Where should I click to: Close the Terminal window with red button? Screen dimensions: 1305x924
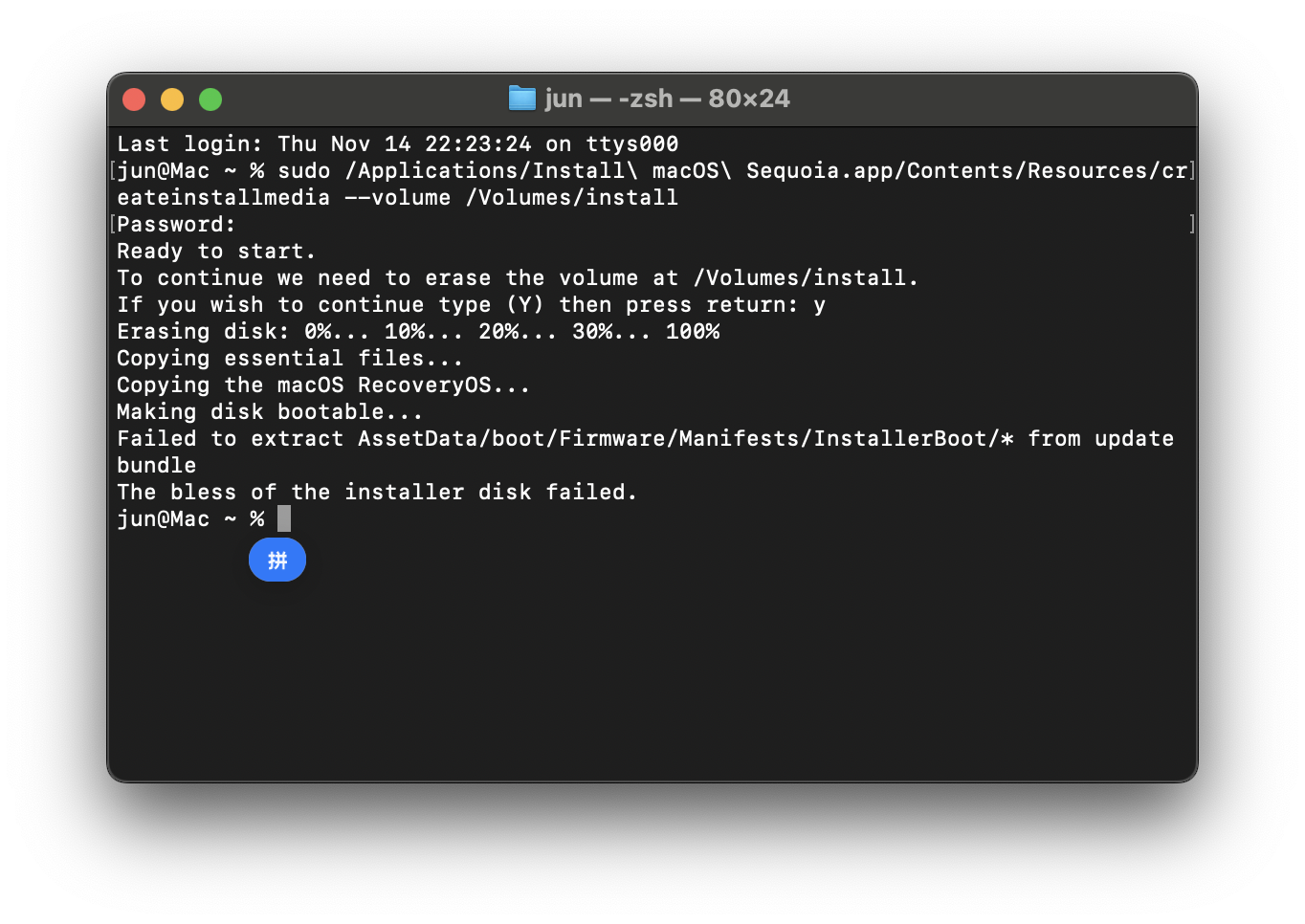tap(134, 99)
